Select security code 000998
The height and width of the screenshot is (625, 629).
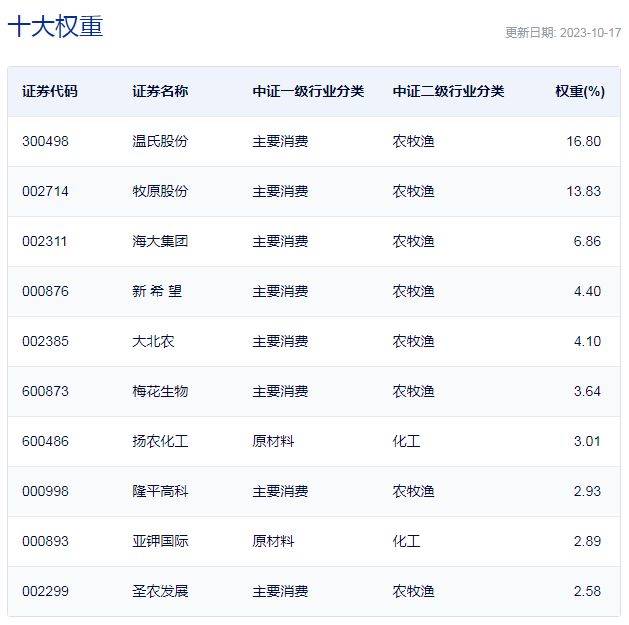coord(45,491)
